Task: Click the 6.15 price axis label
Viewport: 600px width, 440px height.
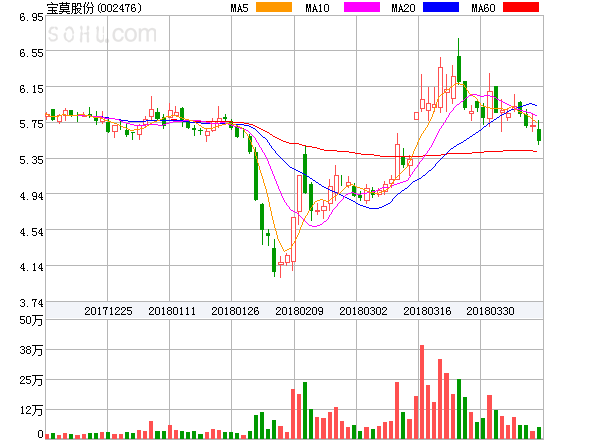Action: pos(31,89)
